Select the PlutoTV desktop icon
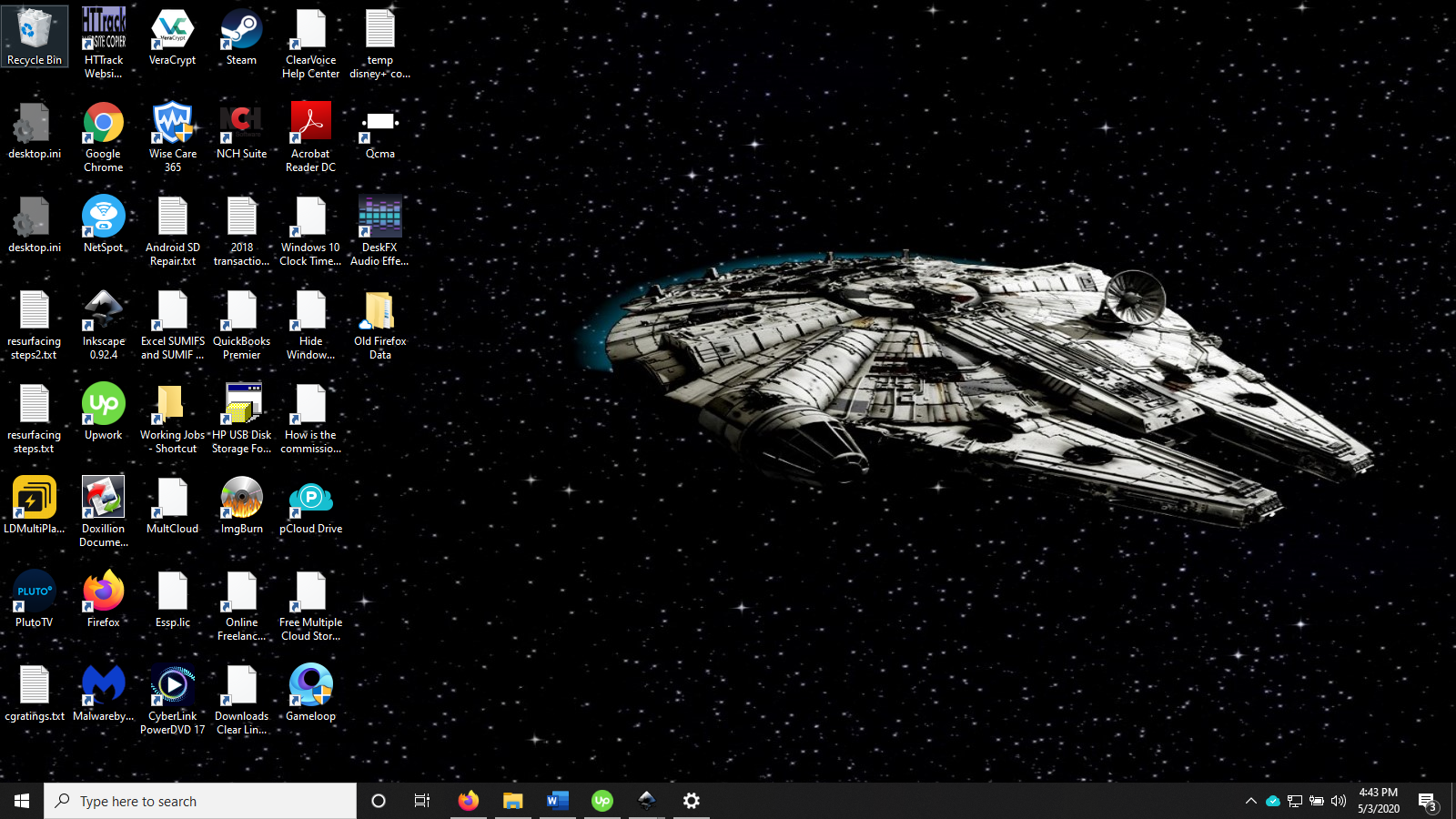Screen dimensions: 1456x819 point(35,599)
